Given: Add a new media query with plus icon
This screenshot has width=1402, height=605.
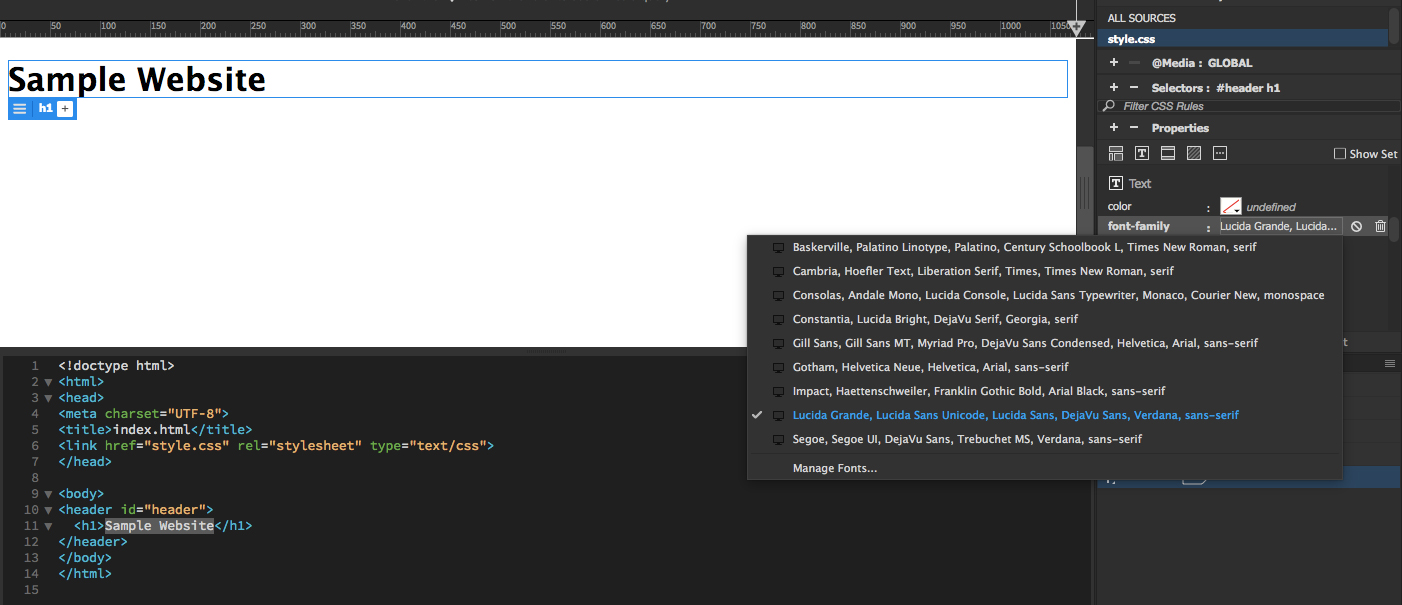Looking at the screenshot, I should [x=1114, y=62].
